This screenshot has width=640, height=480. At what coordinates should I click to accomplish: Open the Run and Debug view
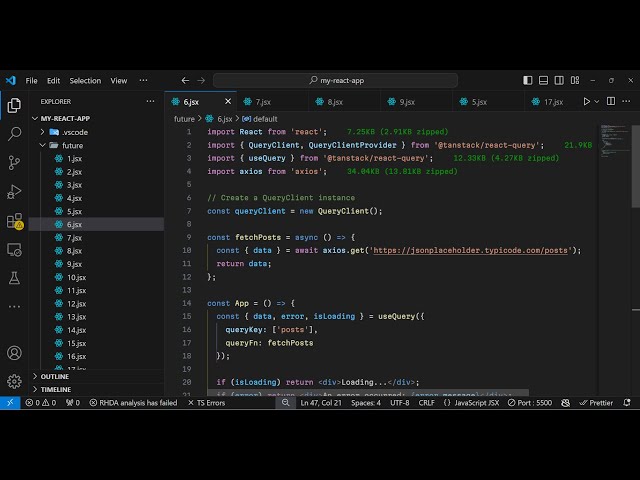pyautogui.click(x=14, y=191)
